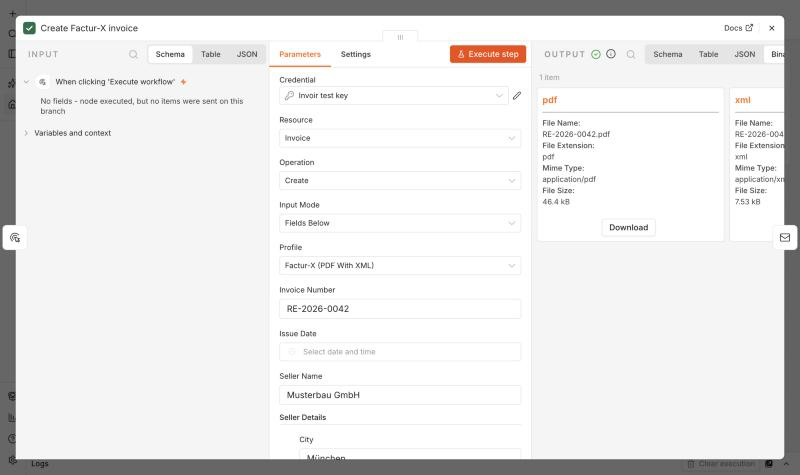The width and height of the screenshot is (800, 475).
Task: Select JSON view in INPUT panel
Action: coord(247,54)
